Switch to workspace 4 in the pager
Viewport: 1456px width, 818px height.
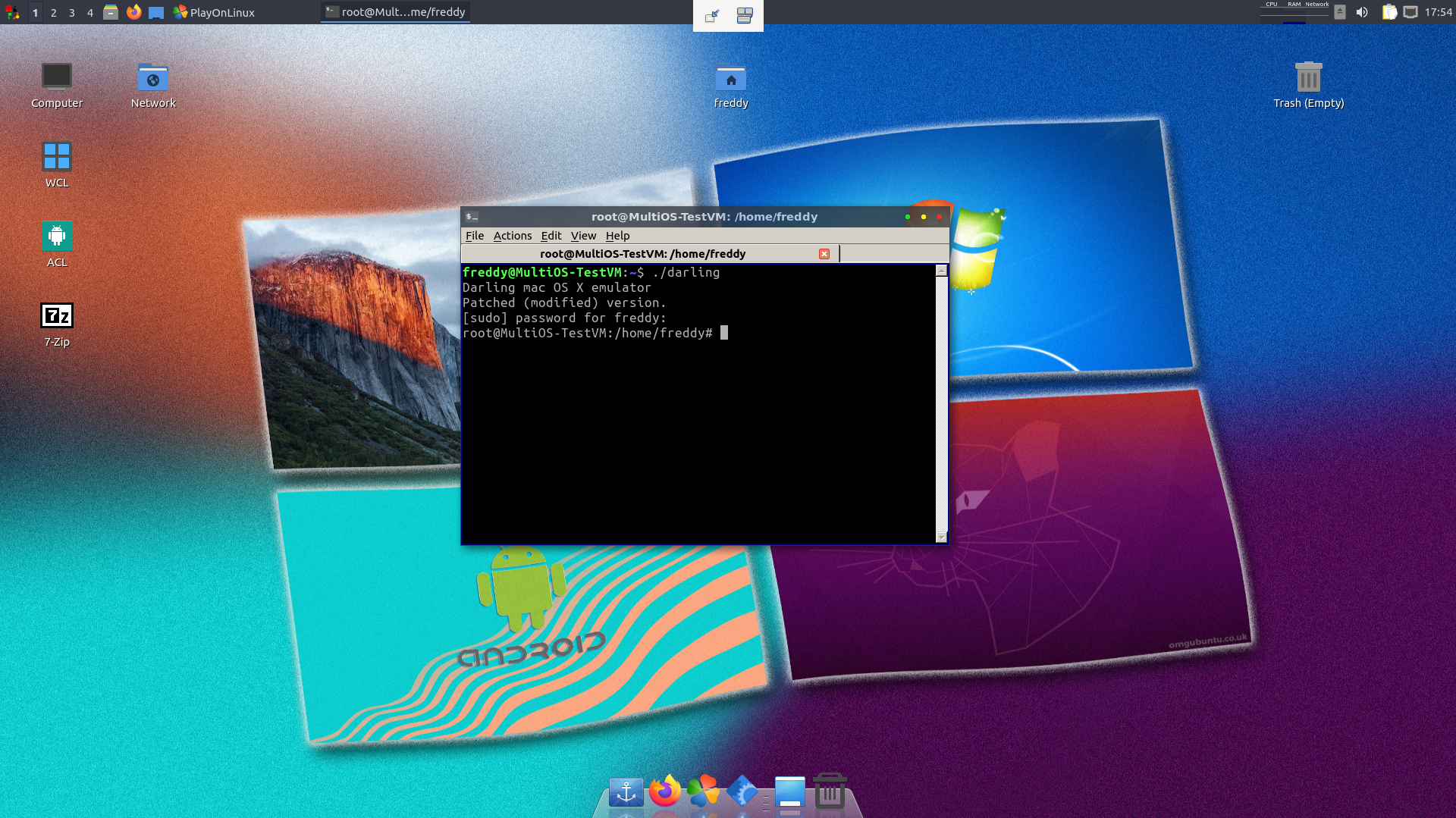[x=89, y=12]
